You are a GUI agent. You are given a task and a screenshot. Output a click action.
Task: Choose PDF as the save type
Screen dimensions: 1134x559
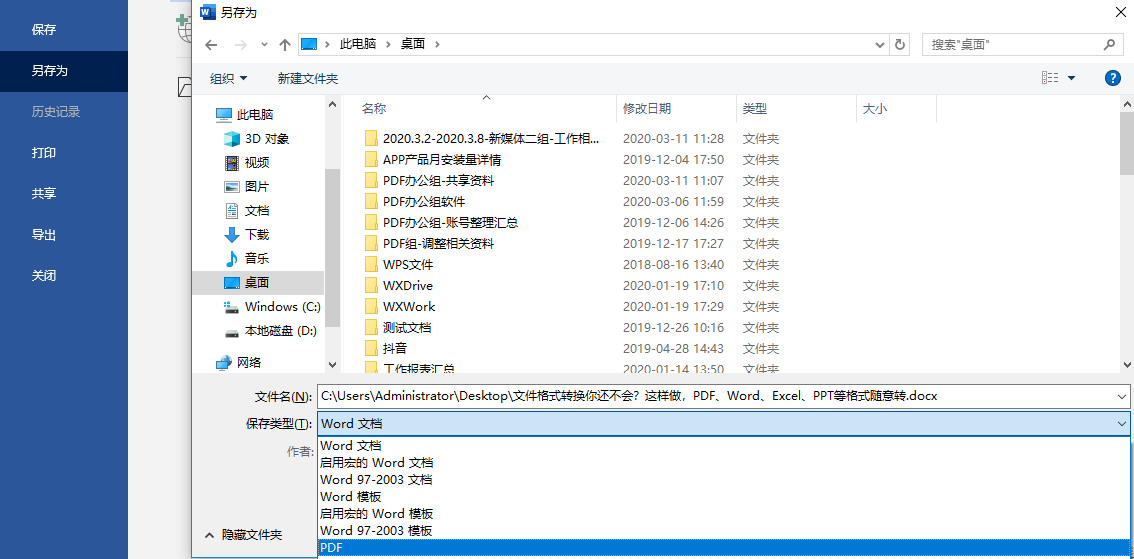722,547
